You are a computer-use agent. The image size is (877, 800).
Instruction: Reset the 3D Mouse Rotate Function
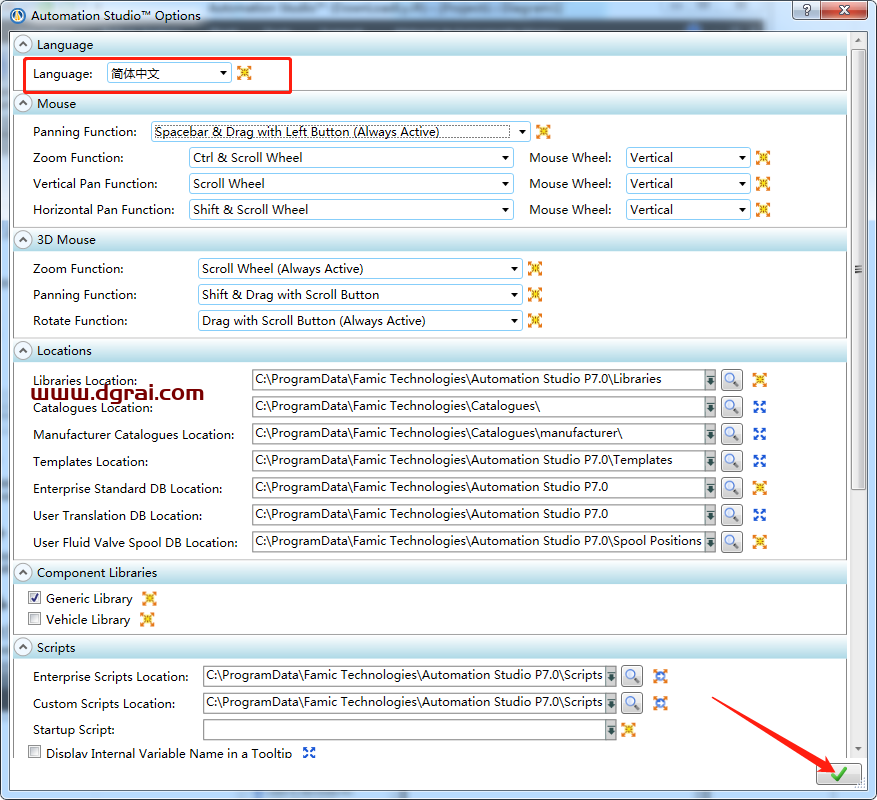pos(535,321)
